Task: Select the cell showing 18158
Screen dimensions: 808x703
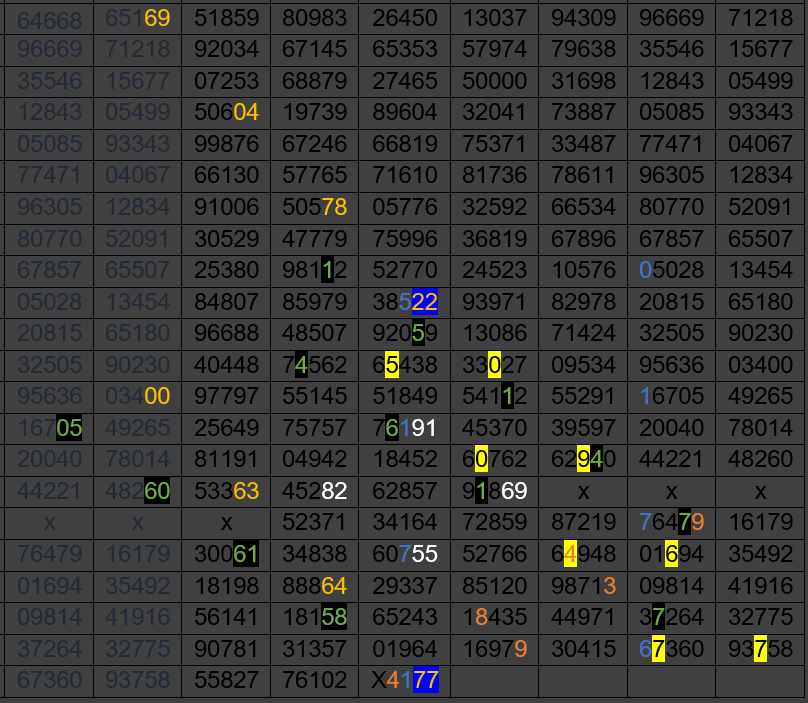Action: pos(314,618)
